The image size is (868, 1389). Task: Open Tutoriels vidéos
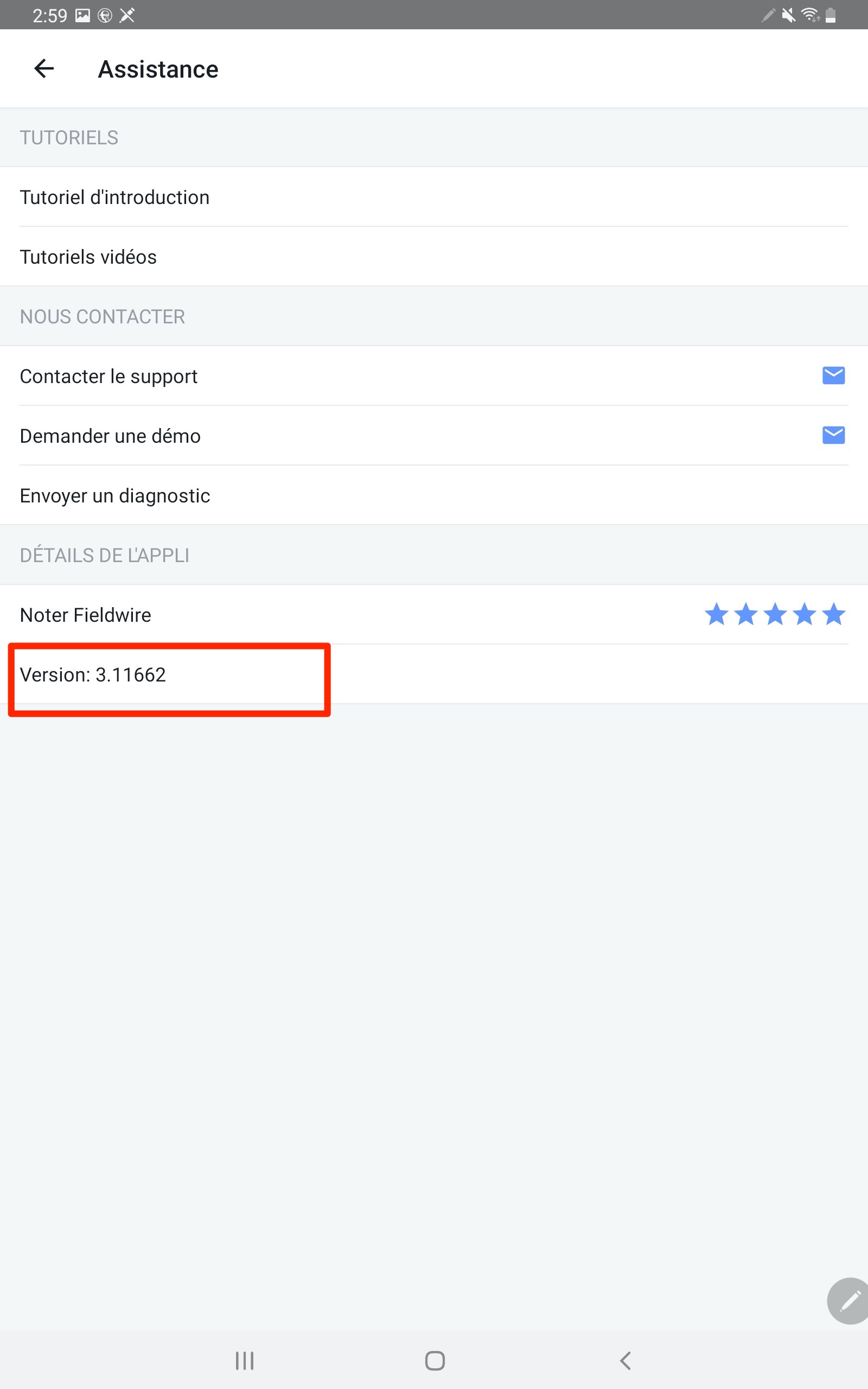pos(434,257)
